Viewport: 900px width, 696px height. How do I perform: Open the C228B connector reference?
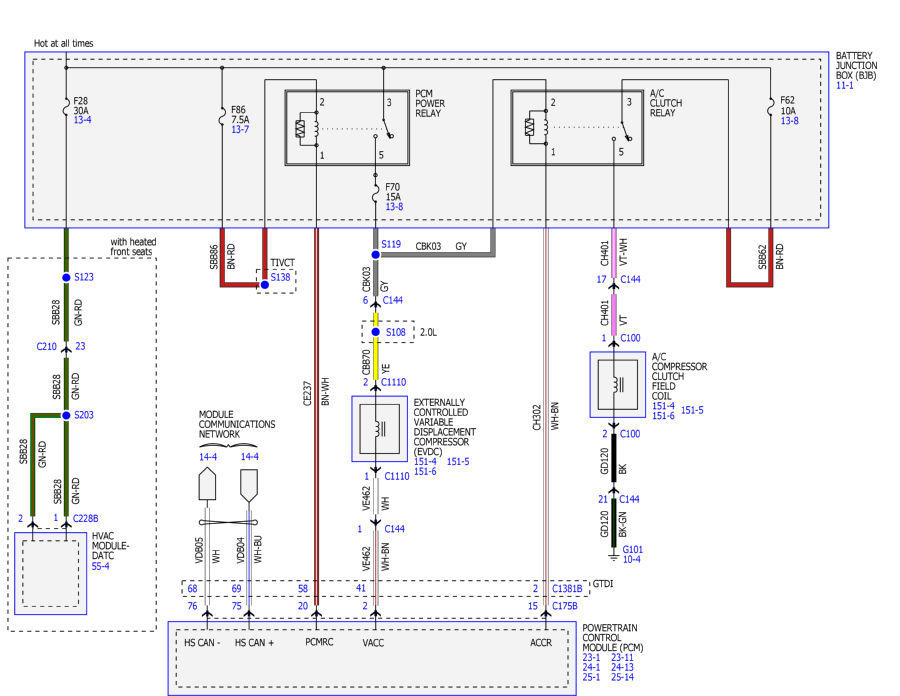(x=86, y=518)
